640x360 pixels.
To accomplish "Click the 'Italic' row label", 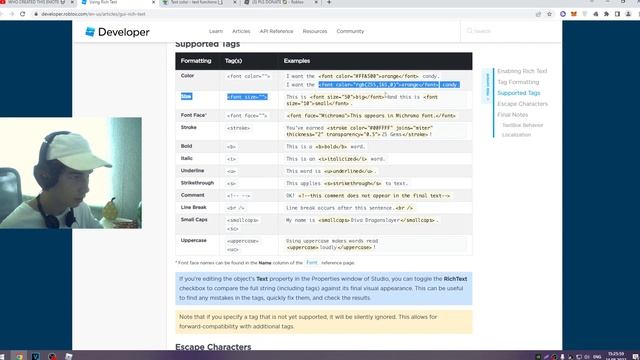I will click(x=187, y=158).
